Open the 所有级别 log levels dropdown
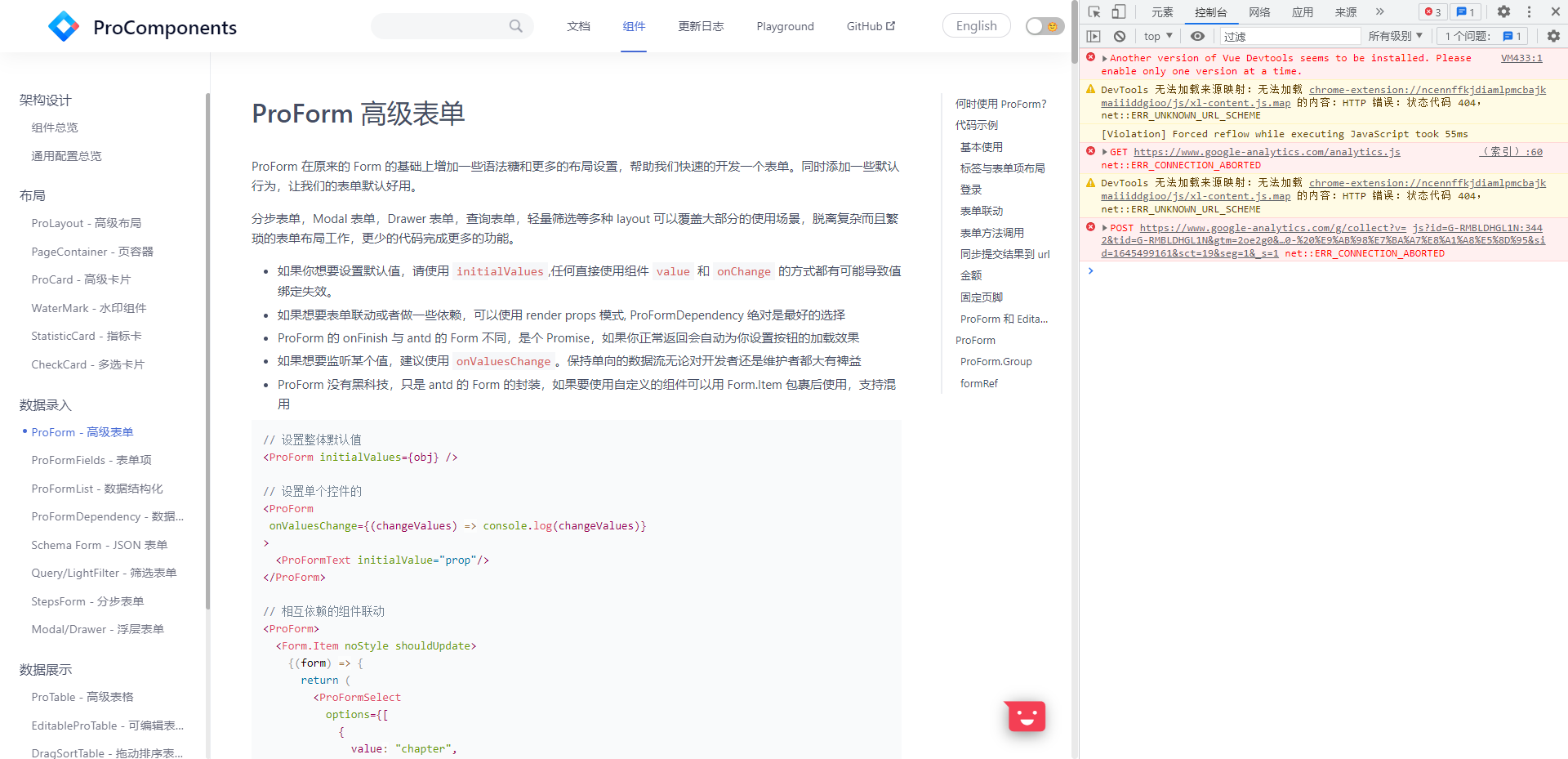The image size is (1568, 759). pos(1395,36)
